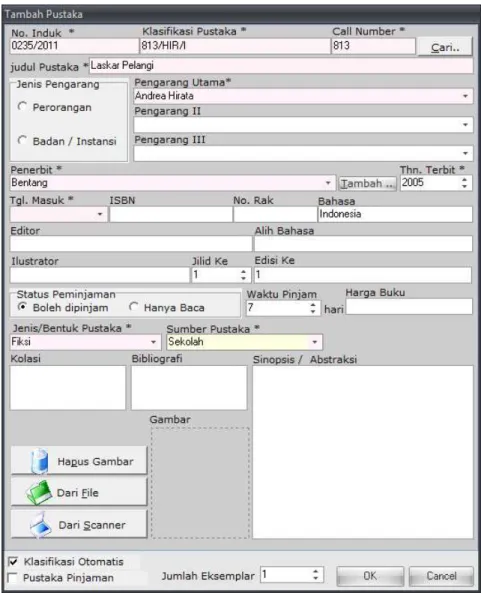The image size is (481, 593).
Task: Click the Cancel button
Action: [441, 576]
